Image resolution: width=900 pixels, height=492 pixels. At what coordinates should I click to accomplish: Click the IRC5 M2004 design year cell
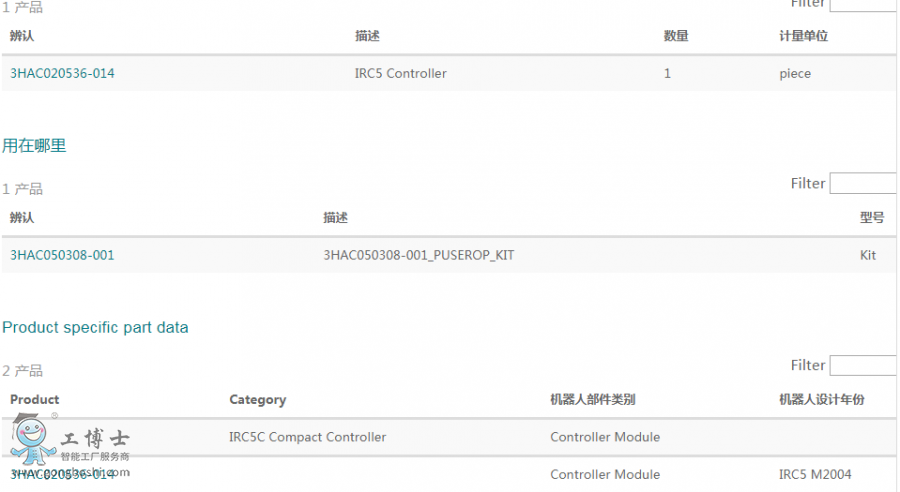[815, 474]
